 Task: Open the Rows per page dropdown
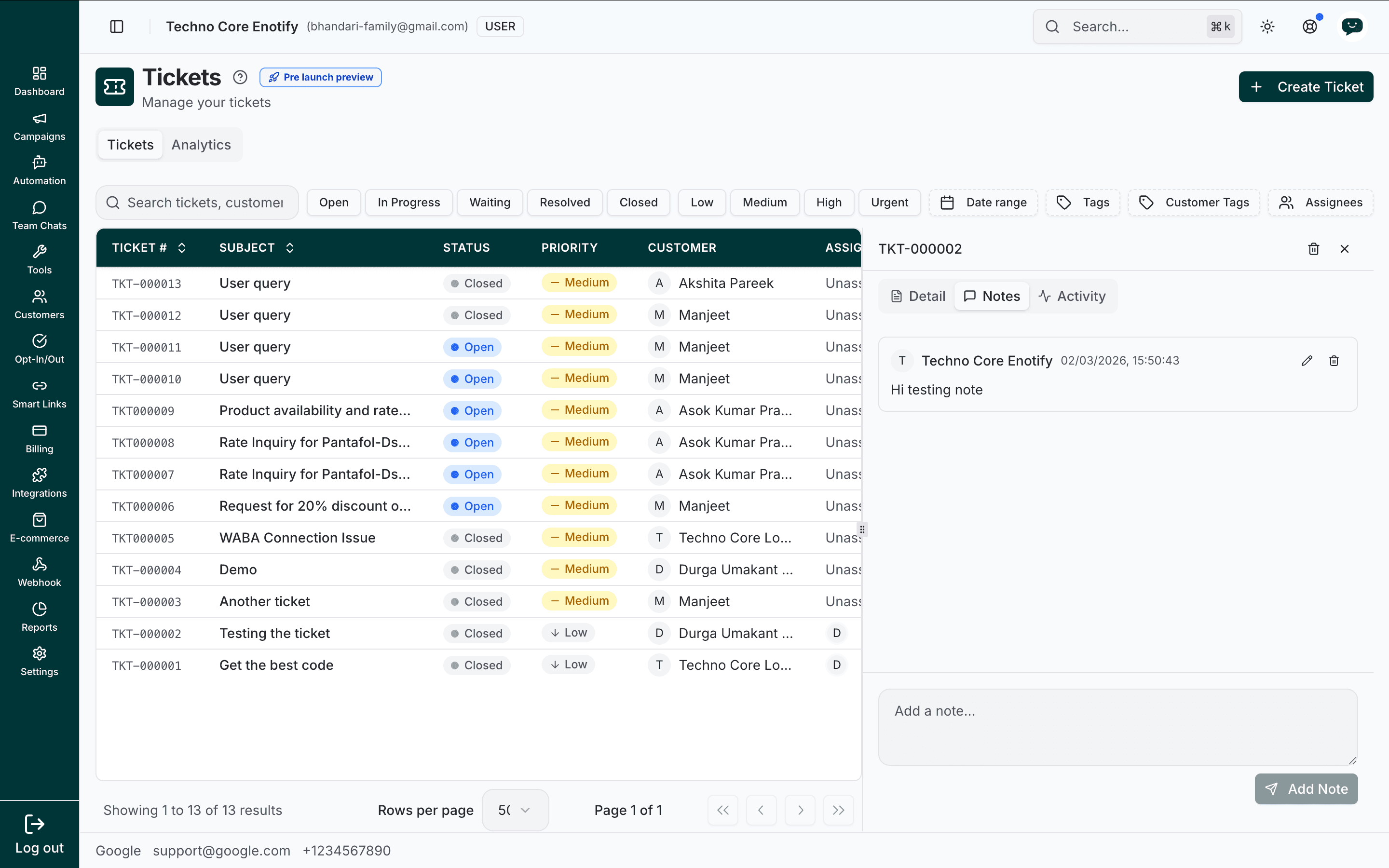click(515, 810)
